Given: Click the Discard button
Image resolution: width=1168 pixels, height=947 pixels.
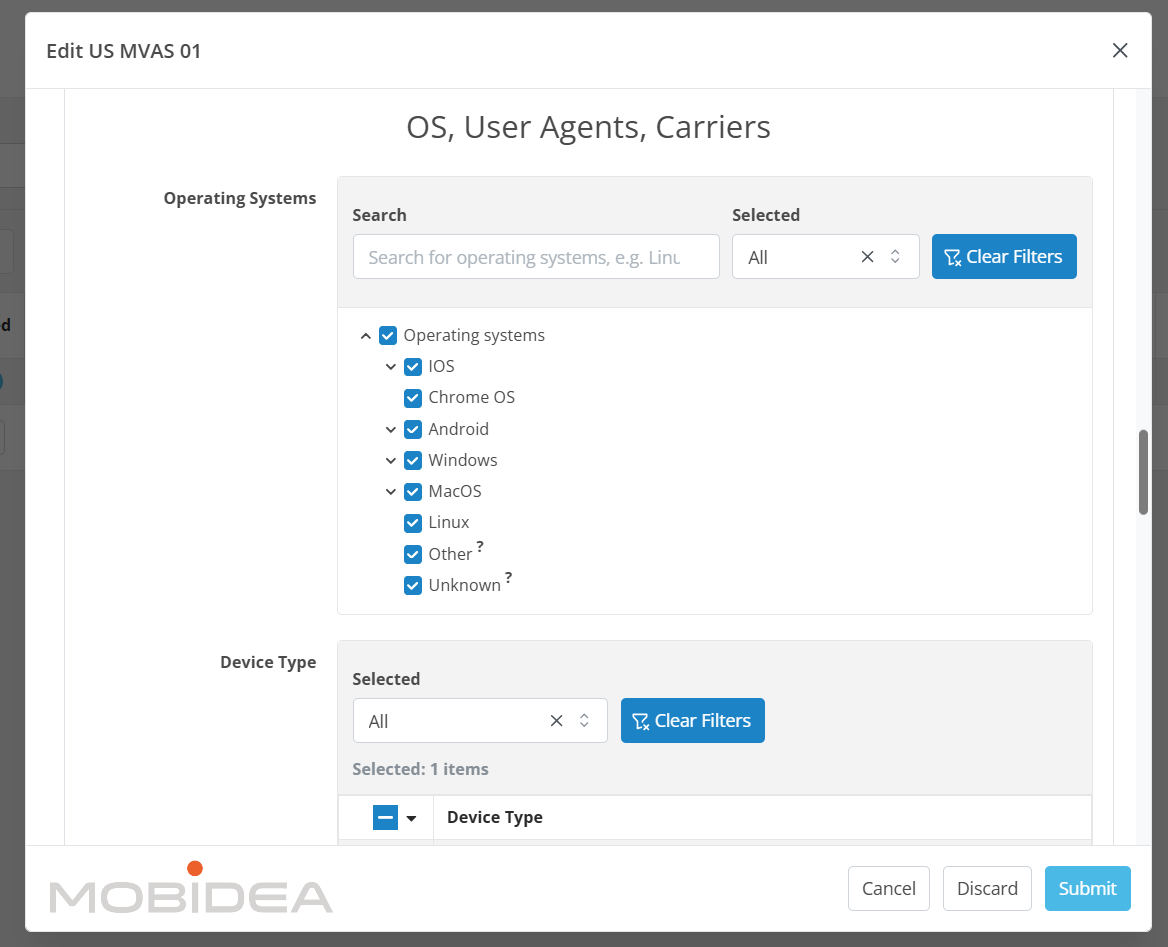Looking at the screenshot, I should pos(986,888).
